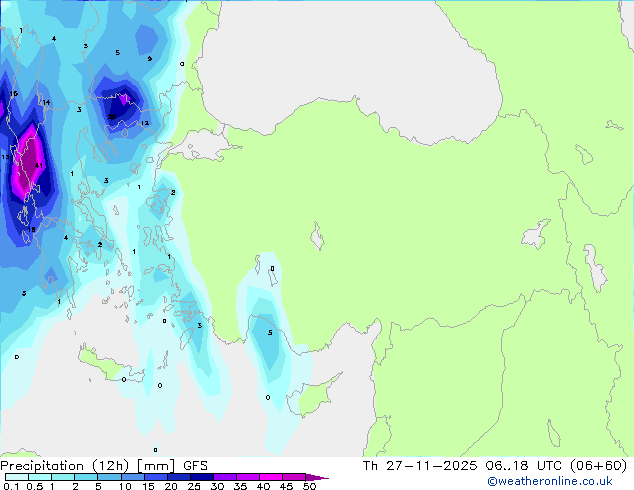Image resolution: width=634 pixels, height=490 pixels.
Task: Click the 40–45 mm magenta legend swatch
Action: [x=271, y=477]
